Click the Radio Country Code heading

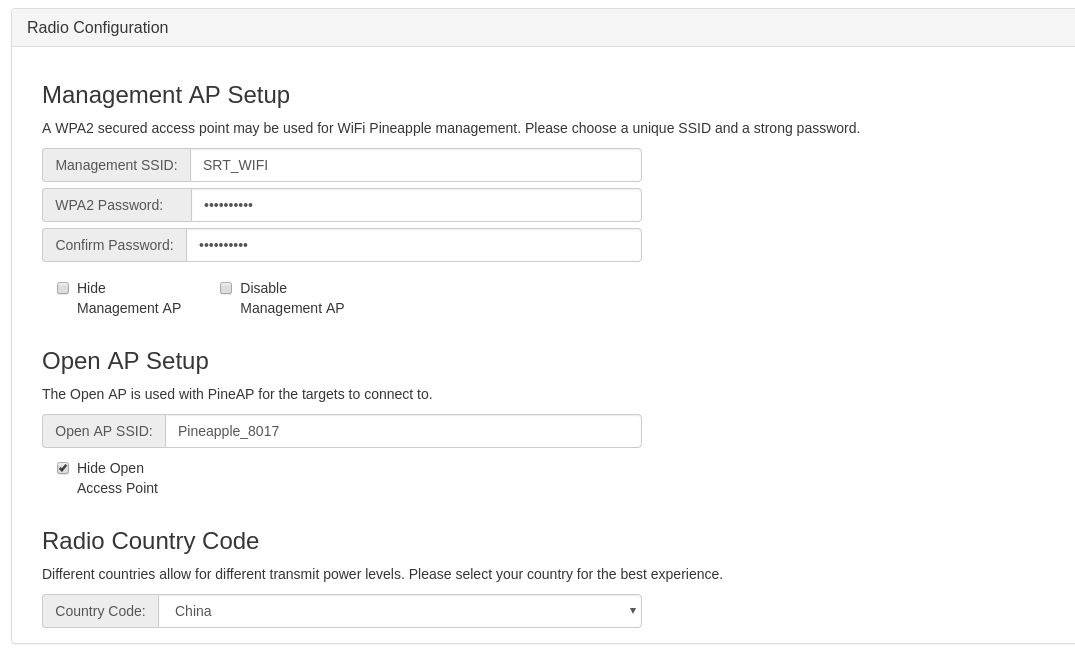pyautogui.click(x=151, y=541)
